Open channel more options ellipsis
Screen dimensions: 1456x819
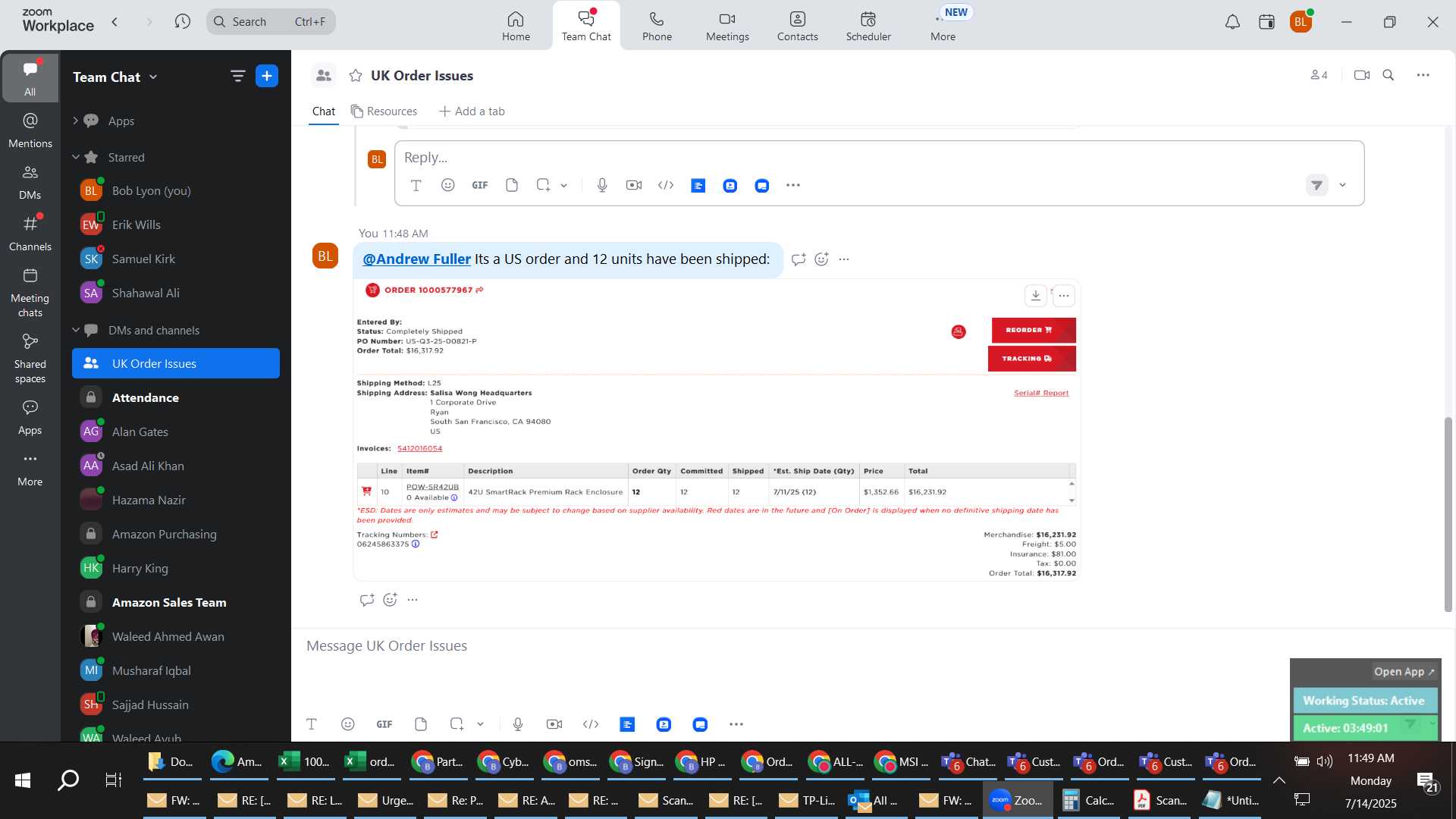1423,75
